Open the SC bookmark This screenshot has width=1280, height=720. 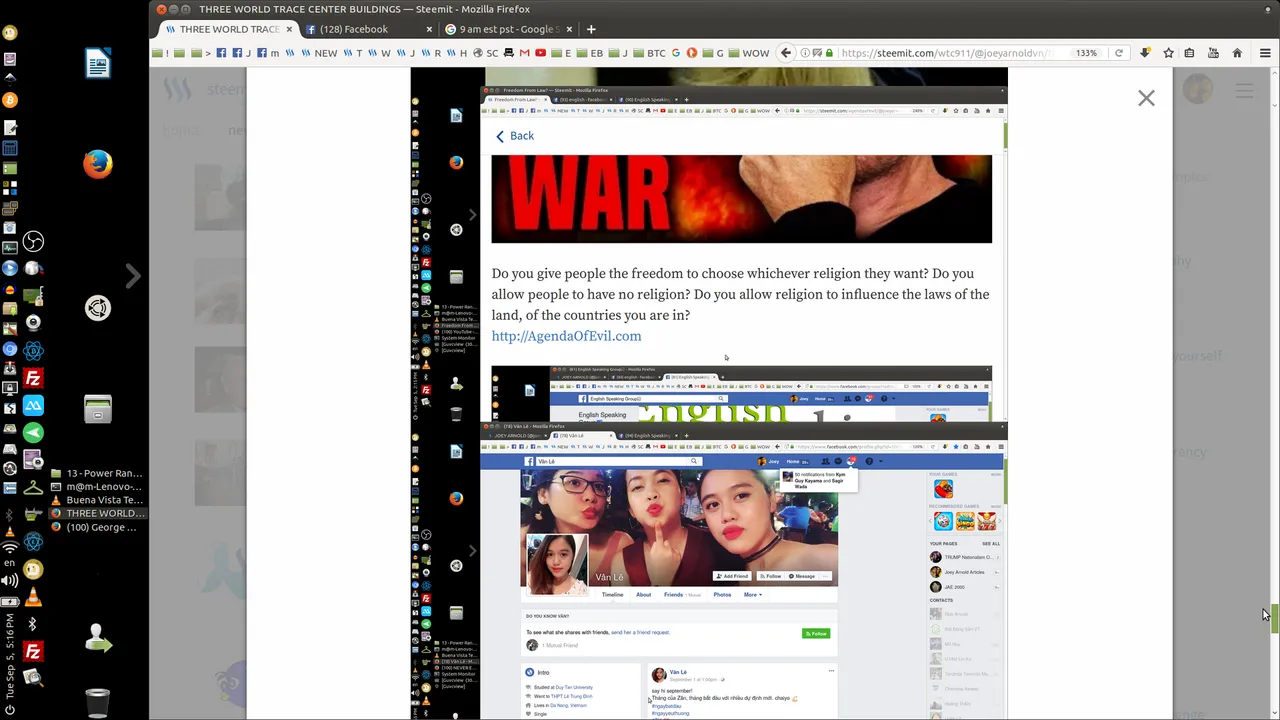[x=486, y=53]
